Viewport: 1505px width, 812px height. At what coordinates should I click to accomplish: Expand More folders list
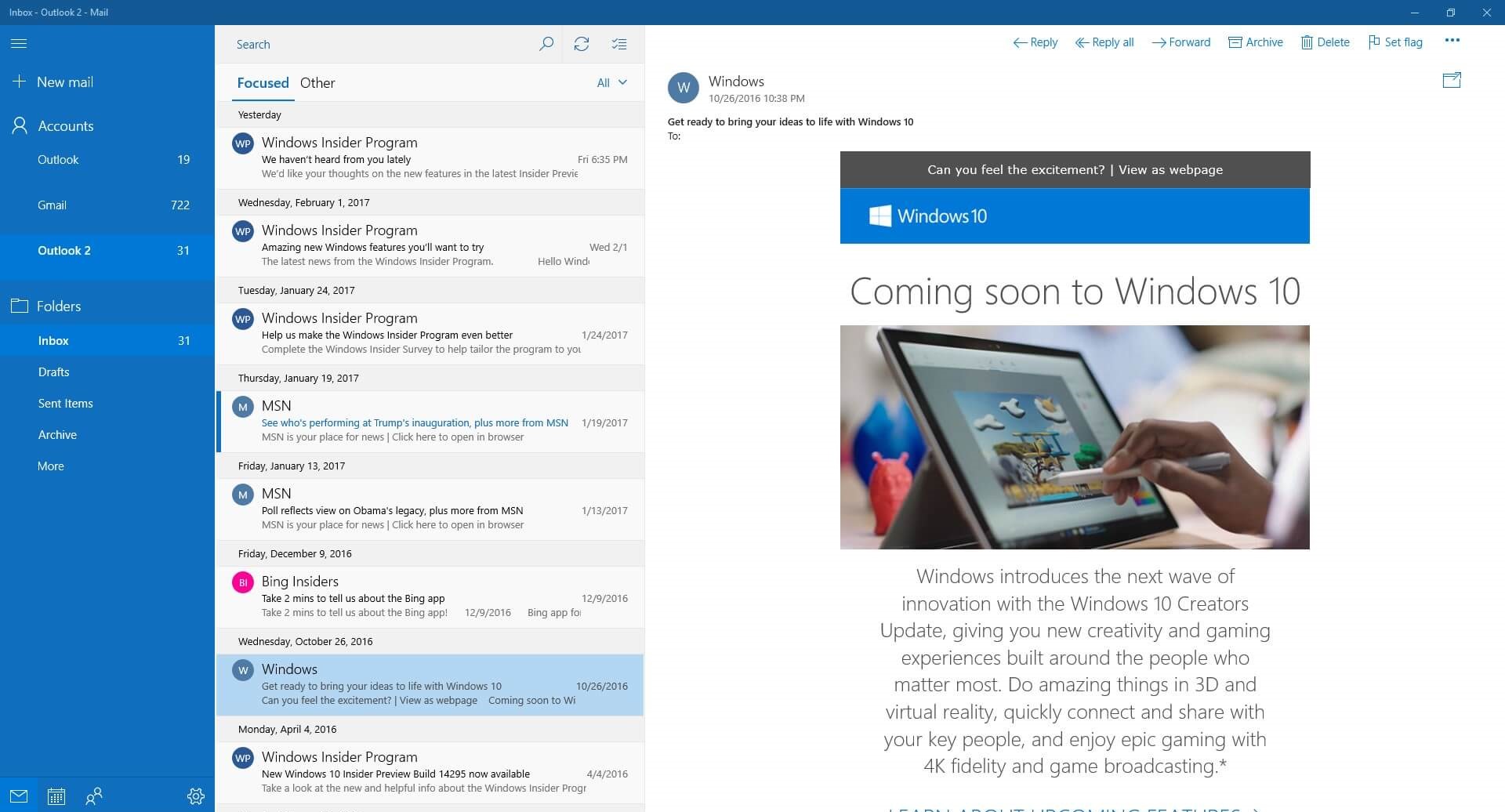click(51, 466)
